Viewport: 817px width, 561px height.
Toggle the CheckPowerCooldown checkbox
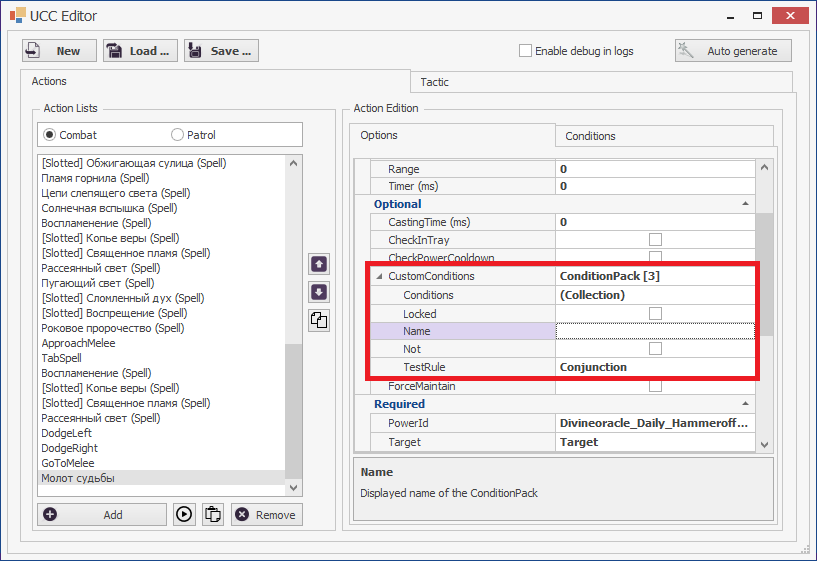[x=655, y=256]
